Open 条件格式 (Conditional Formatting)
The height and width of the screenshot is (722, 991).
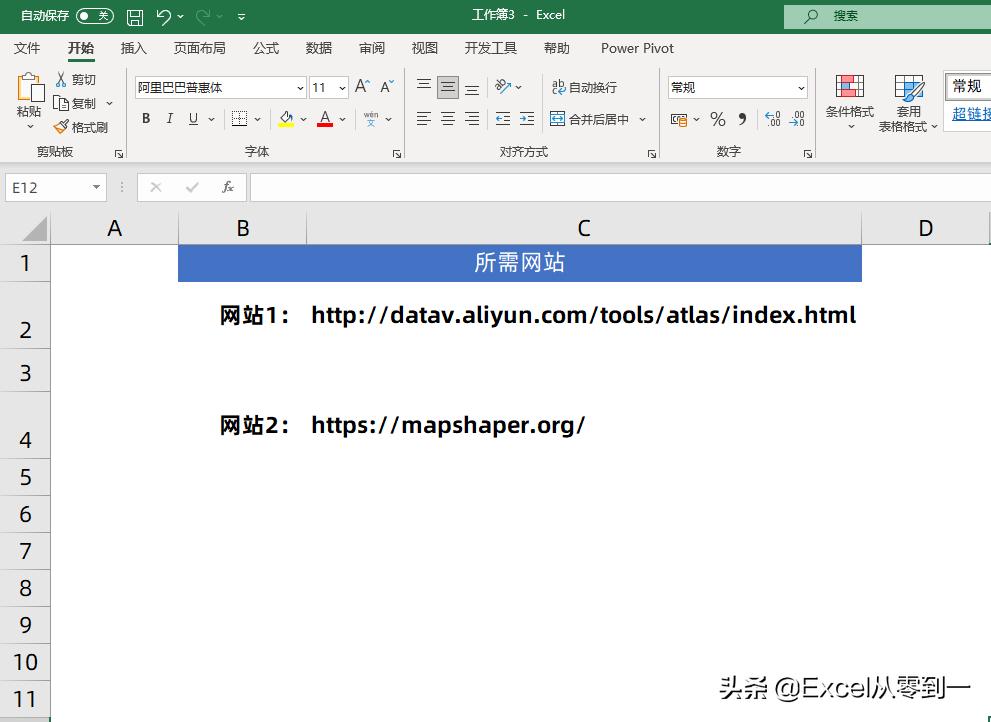tap(849, 100)
